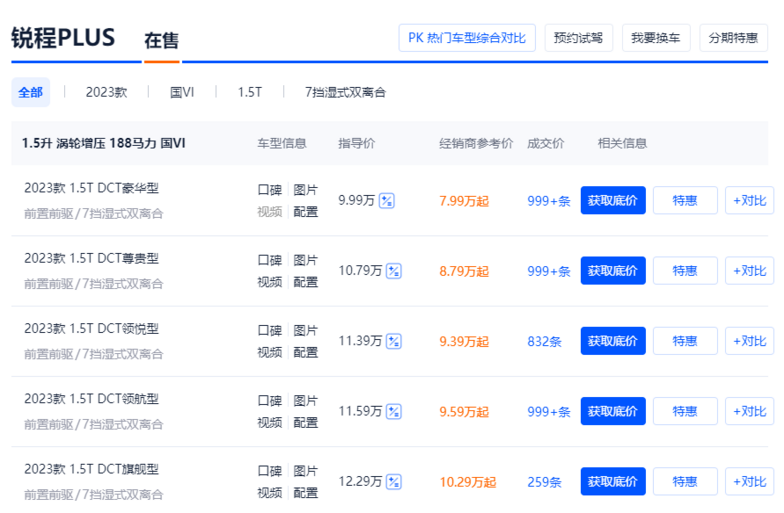Open price calculator icon beside 9.99万
Image resolution: width=784 pixels, height=513 pixels.
point(387,200)
